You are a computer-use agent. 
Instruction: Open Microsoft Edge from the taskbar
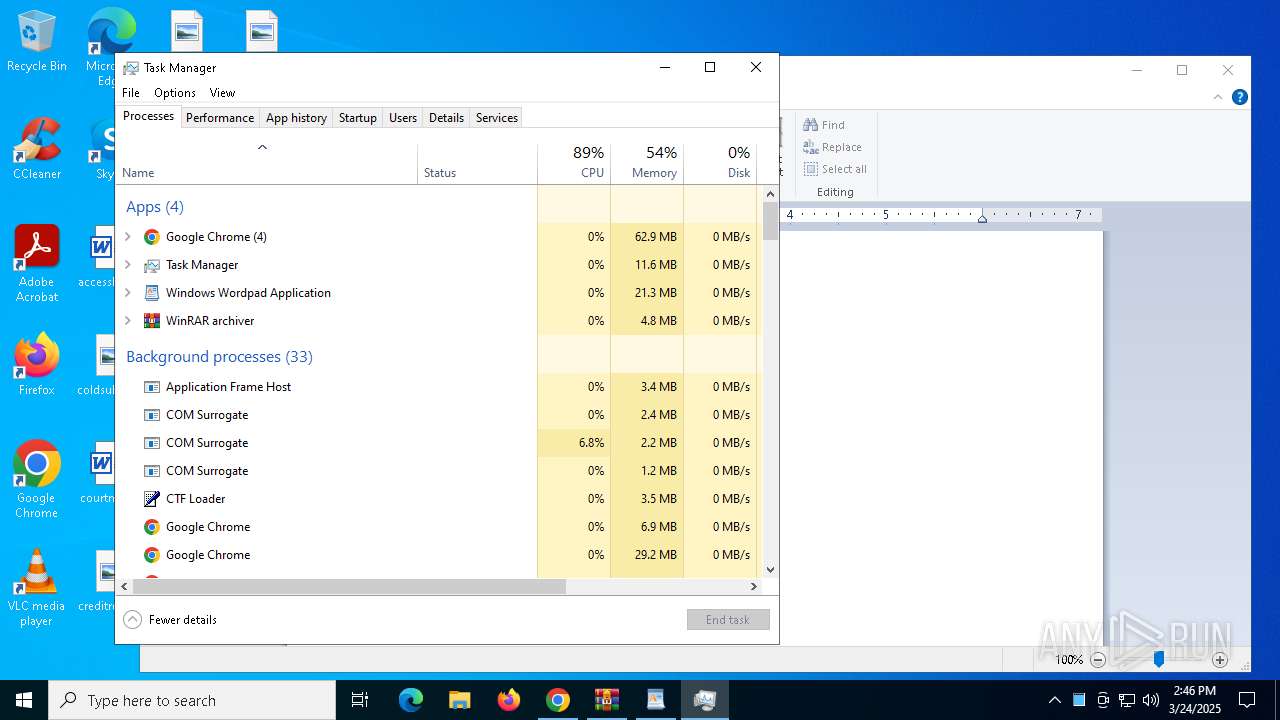(x=411, y=700)
